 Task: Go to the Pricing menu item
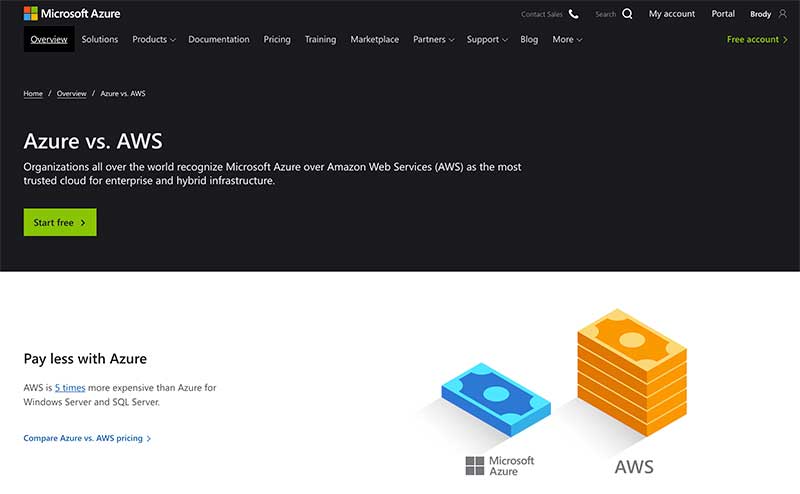[277, 39]
